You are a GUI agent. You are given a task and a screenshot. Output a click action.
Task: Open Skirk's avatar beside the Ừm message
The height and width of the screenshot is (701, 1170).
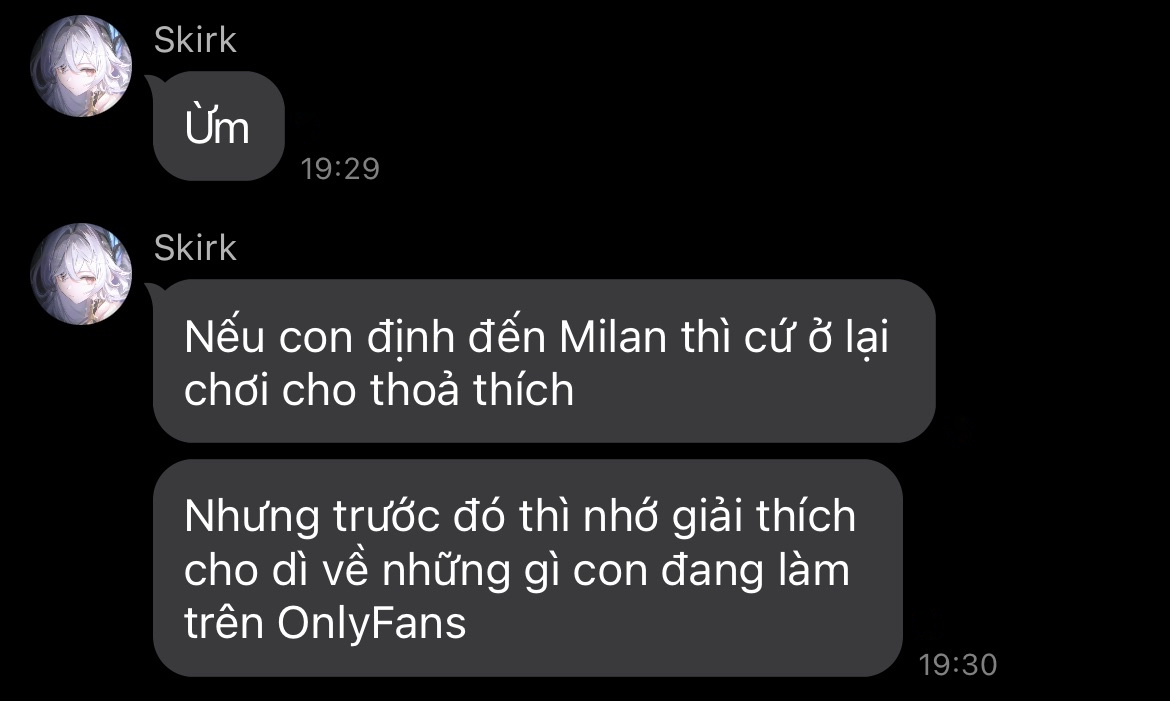[81, 66]
